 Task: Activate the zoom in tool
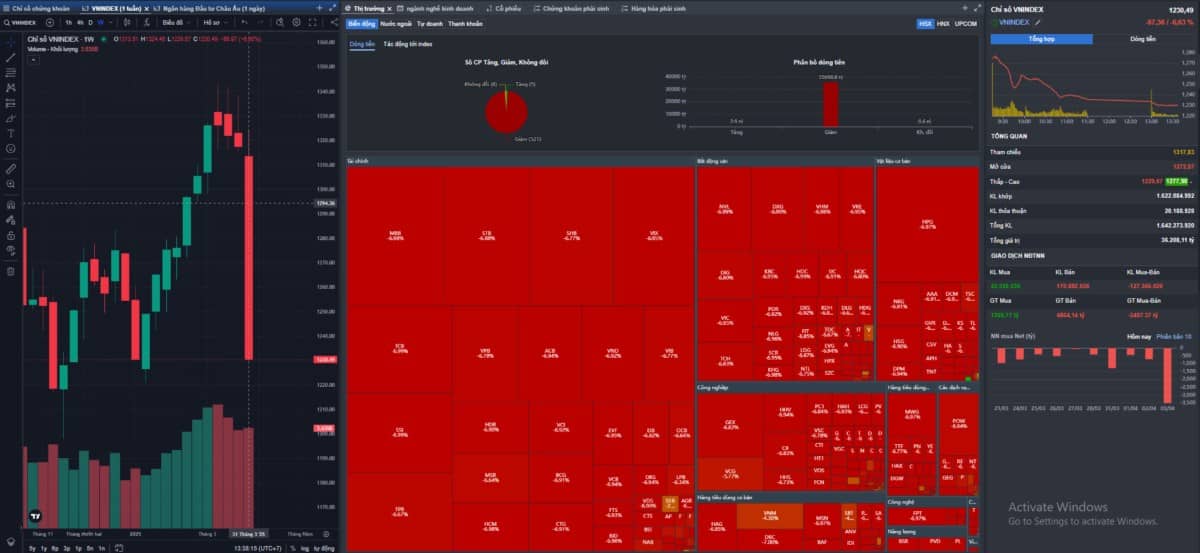pos(11,184)
